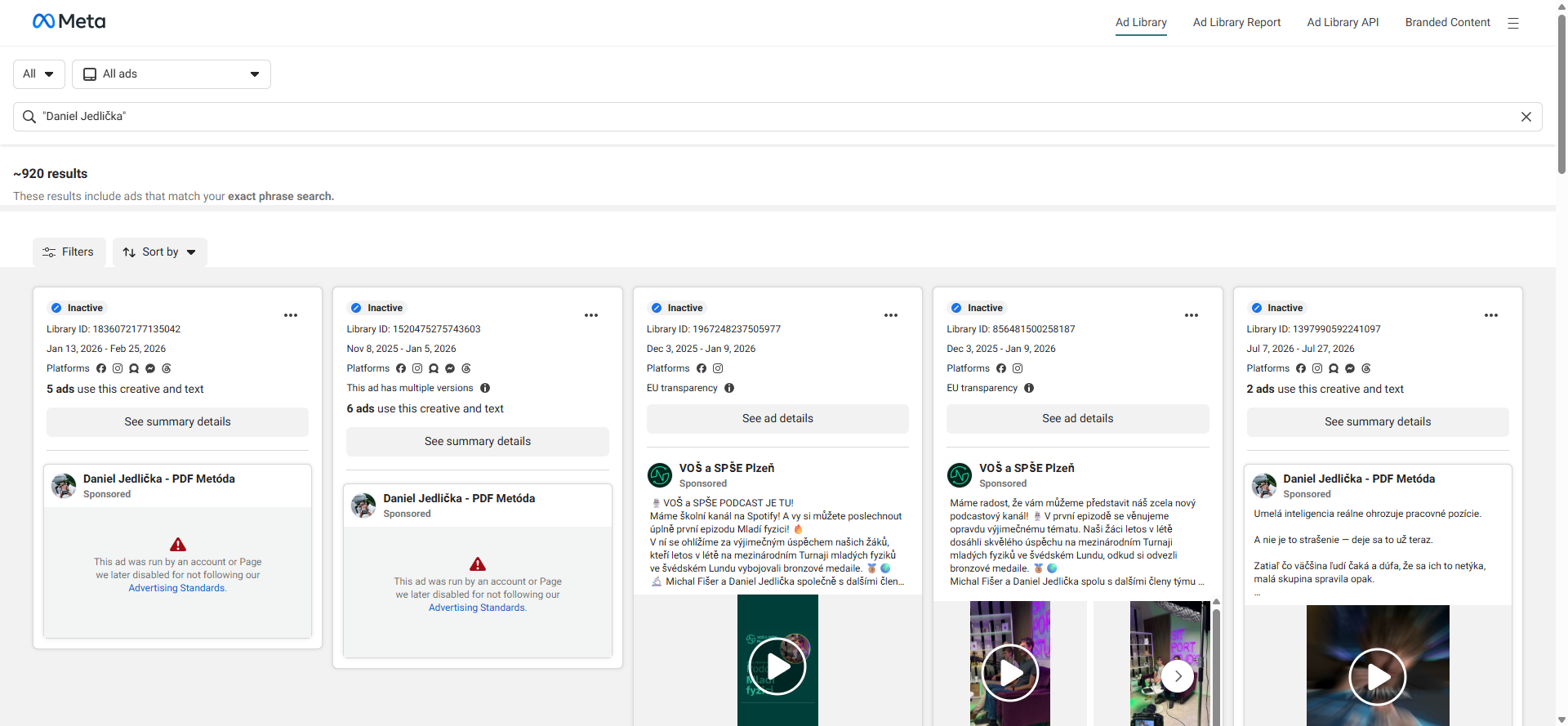Image resolution: width=1568 pixels, height=726 pixels.
Task: Open the Ad Library Report tab
Action: coord(1236,23)
